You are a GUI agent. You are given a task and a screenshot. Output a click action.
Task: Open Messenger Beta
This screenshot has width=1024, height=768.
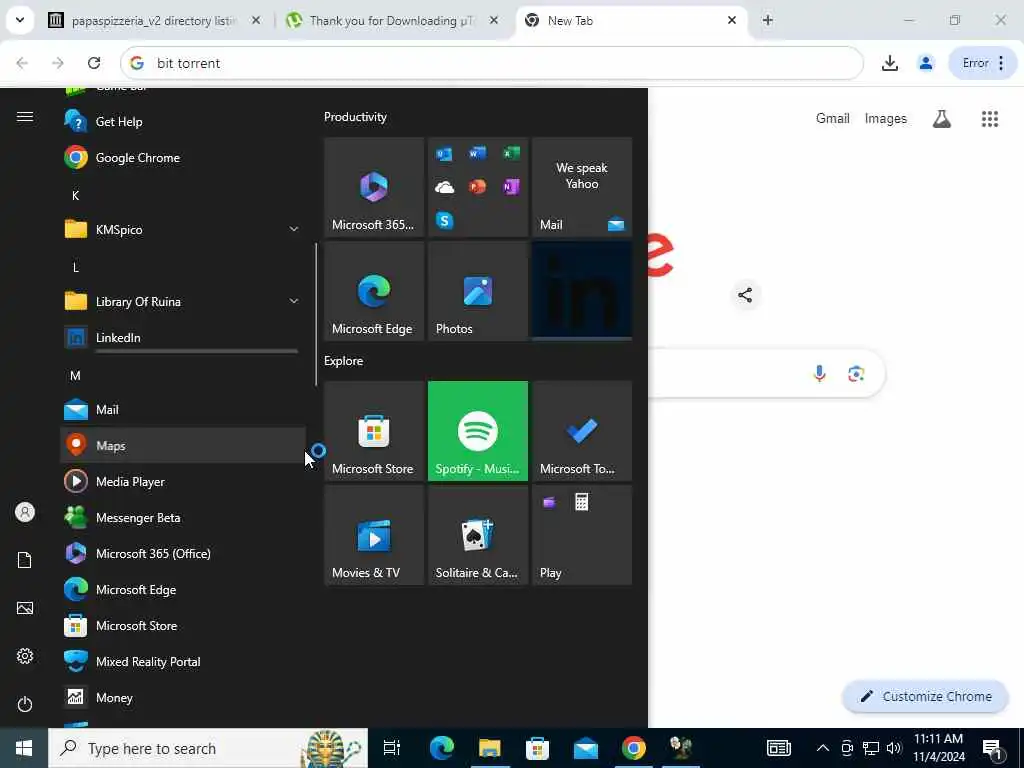coord(183,517)
